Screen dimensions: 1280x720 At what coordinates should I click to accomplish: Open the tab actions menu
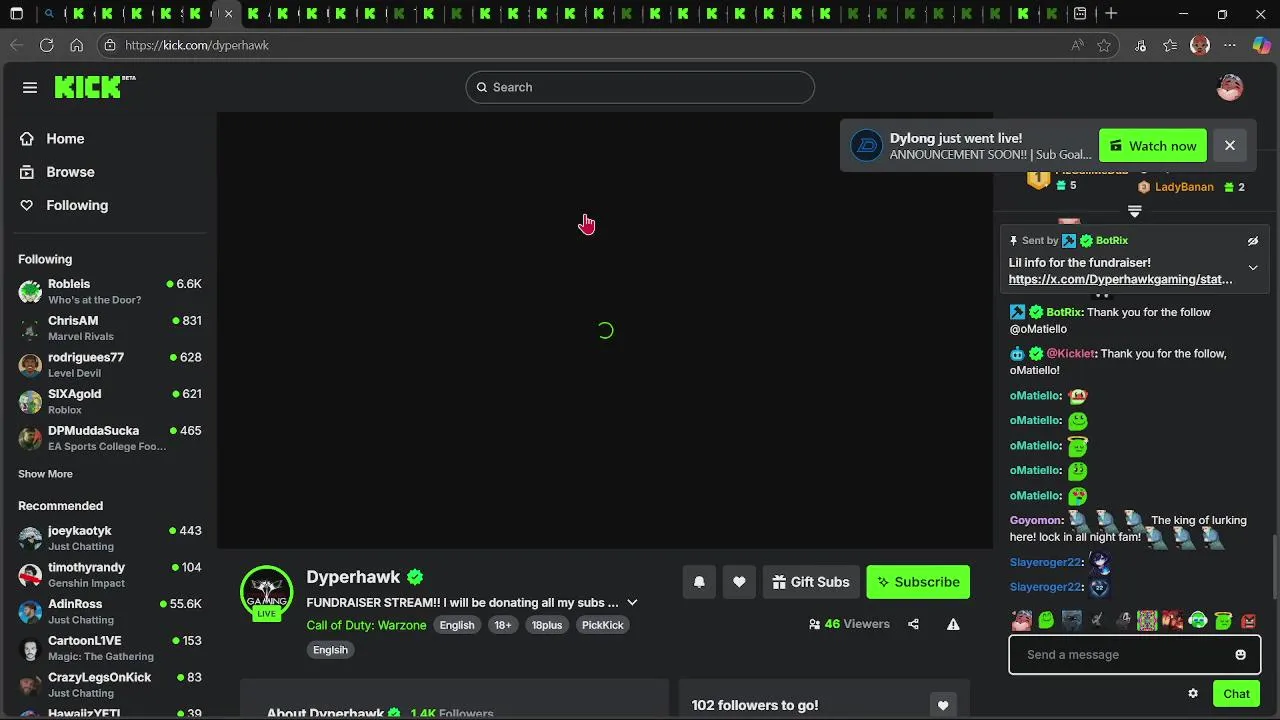point(16,14)
